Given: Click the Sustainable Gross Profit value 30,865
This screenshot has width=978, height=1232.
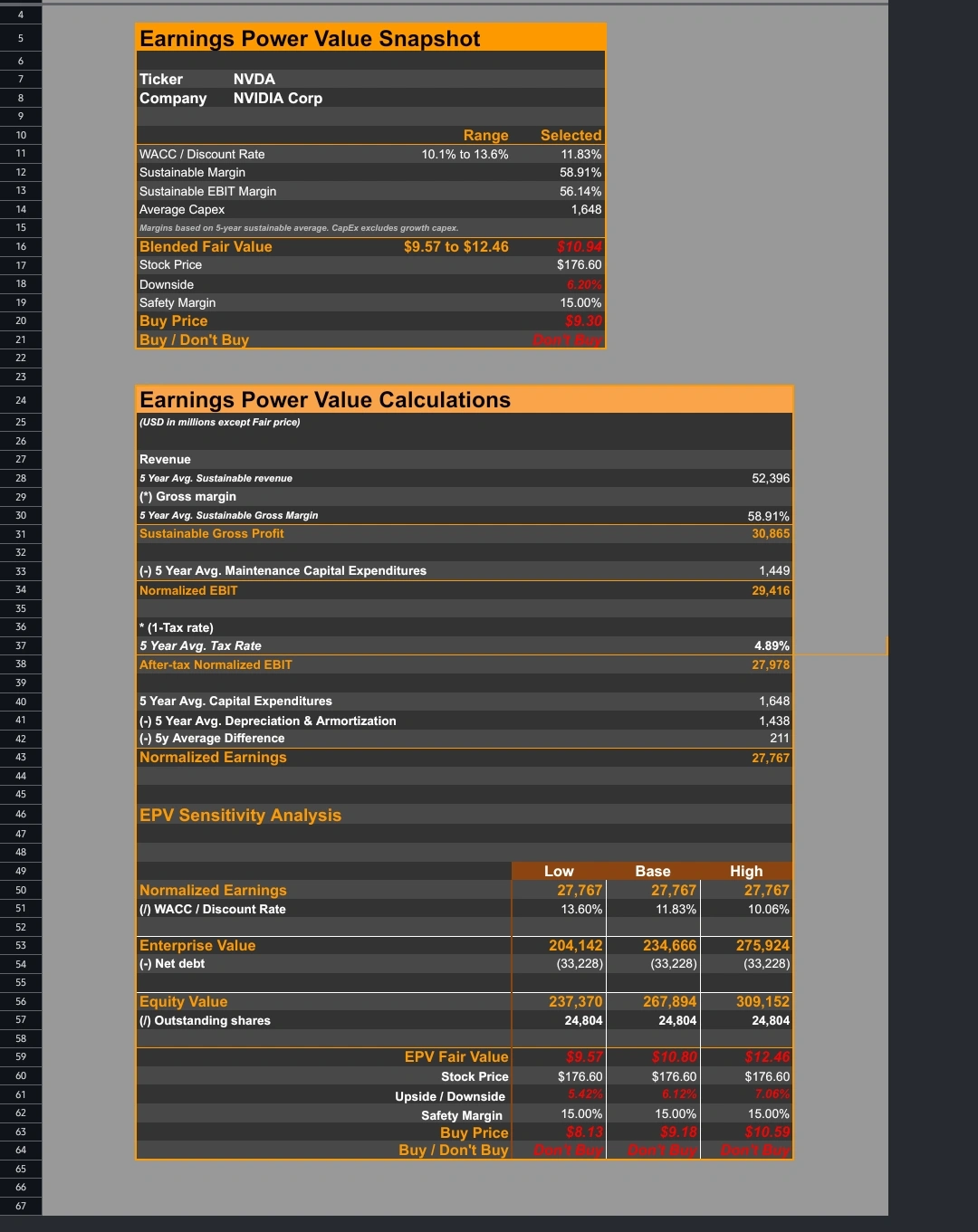Looking at the screenshot, I should [770, 534].
